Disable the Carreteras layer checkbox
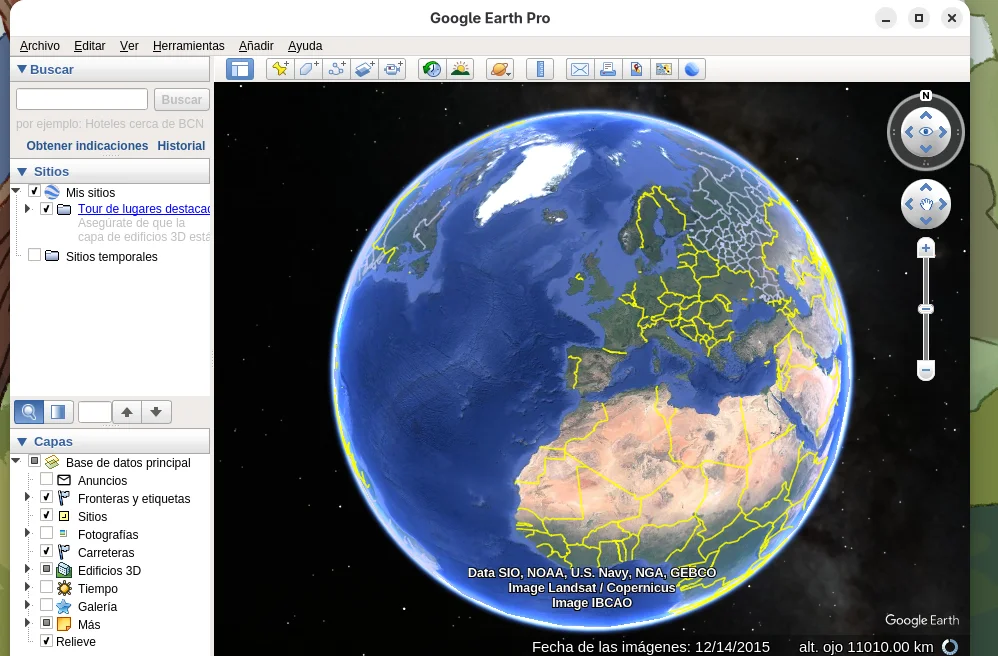This screenshot has width=998, height=656. tap(46, 550)
